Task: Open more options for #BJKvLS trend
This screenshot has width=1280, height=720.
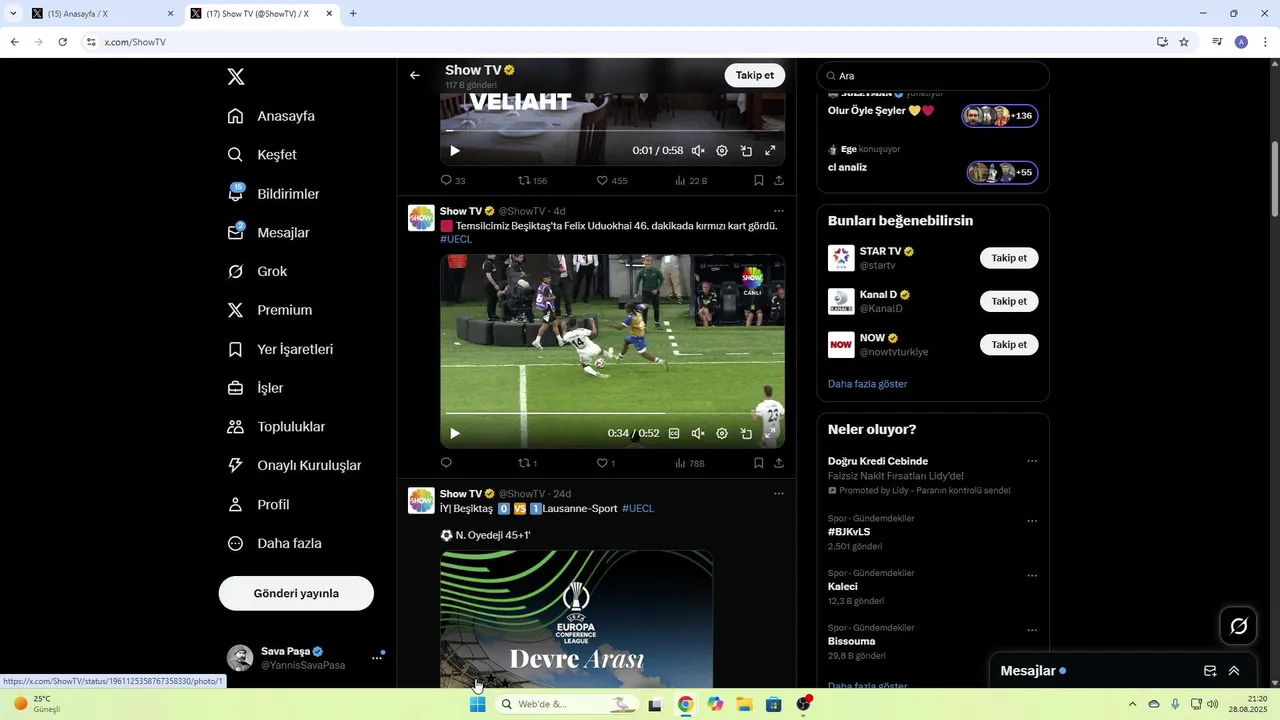Action: point(1032,521)
